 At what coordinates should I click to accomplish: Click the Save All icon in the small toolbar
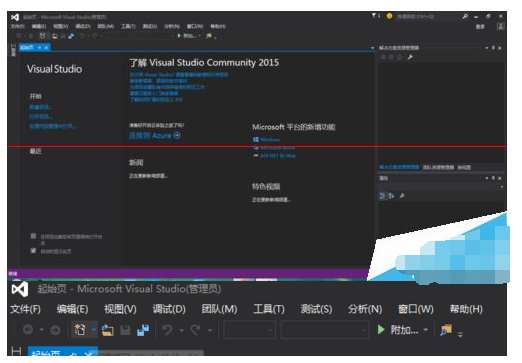point(71,36)
